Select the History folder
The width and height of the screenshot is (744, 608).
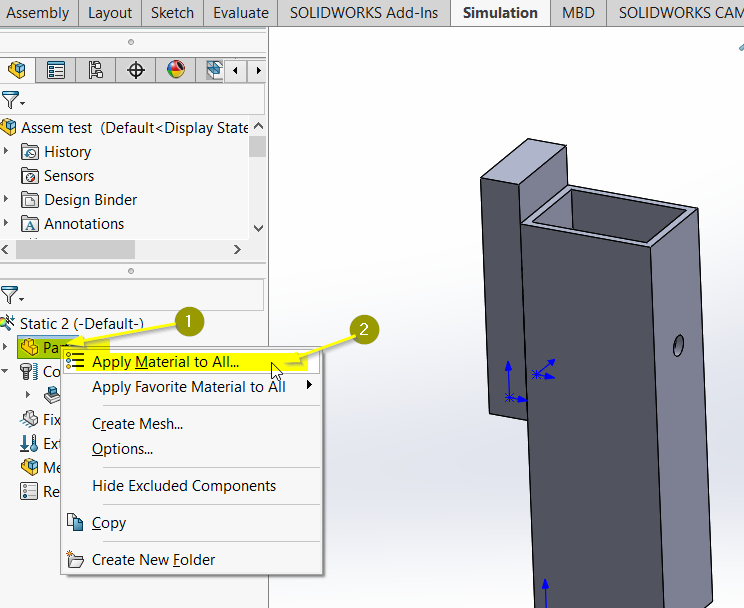click(56, 152)
